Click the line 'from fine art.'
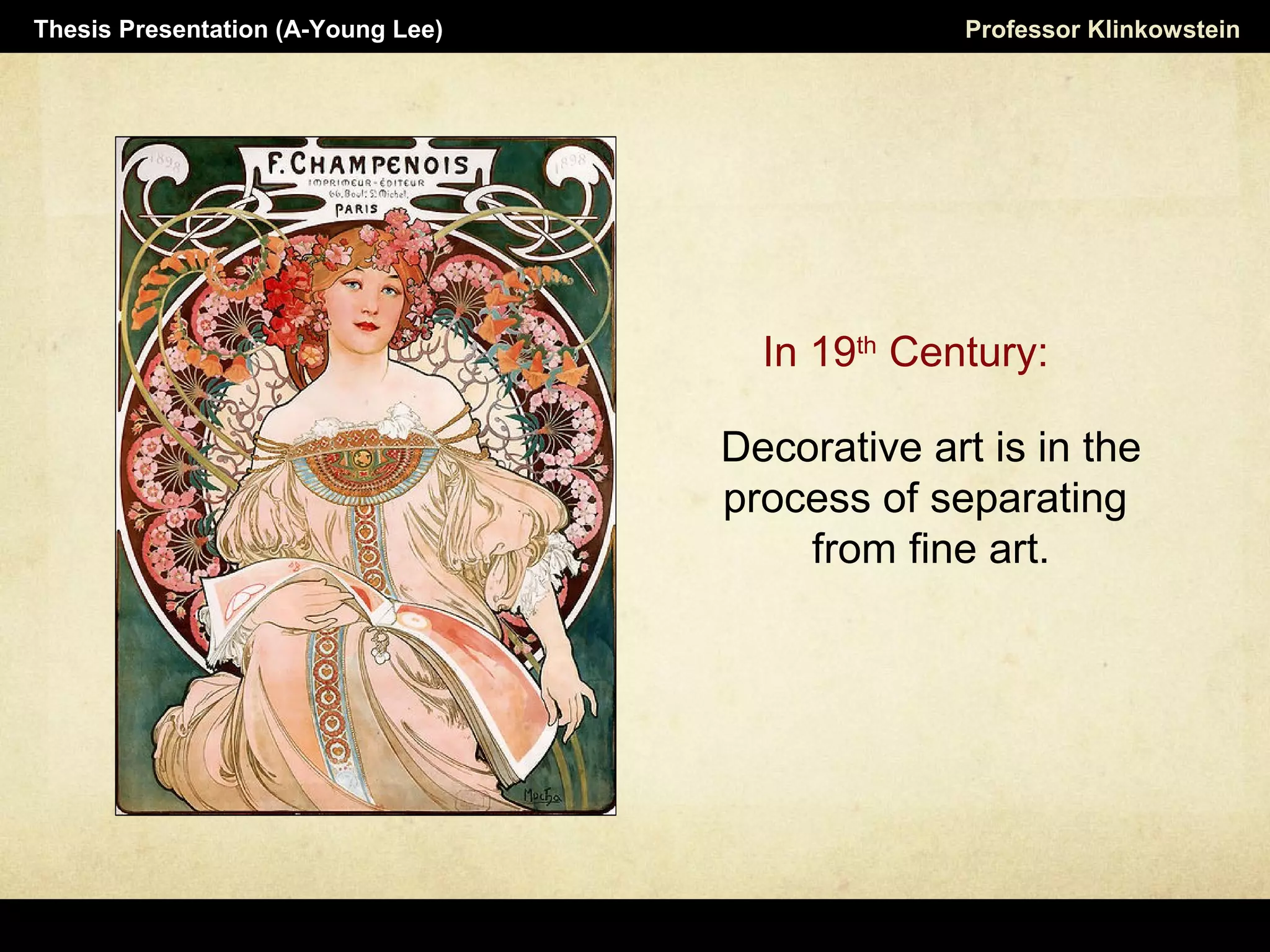Screen dimensions: 1270x952 pyautogui.click(x=930, y=549)
